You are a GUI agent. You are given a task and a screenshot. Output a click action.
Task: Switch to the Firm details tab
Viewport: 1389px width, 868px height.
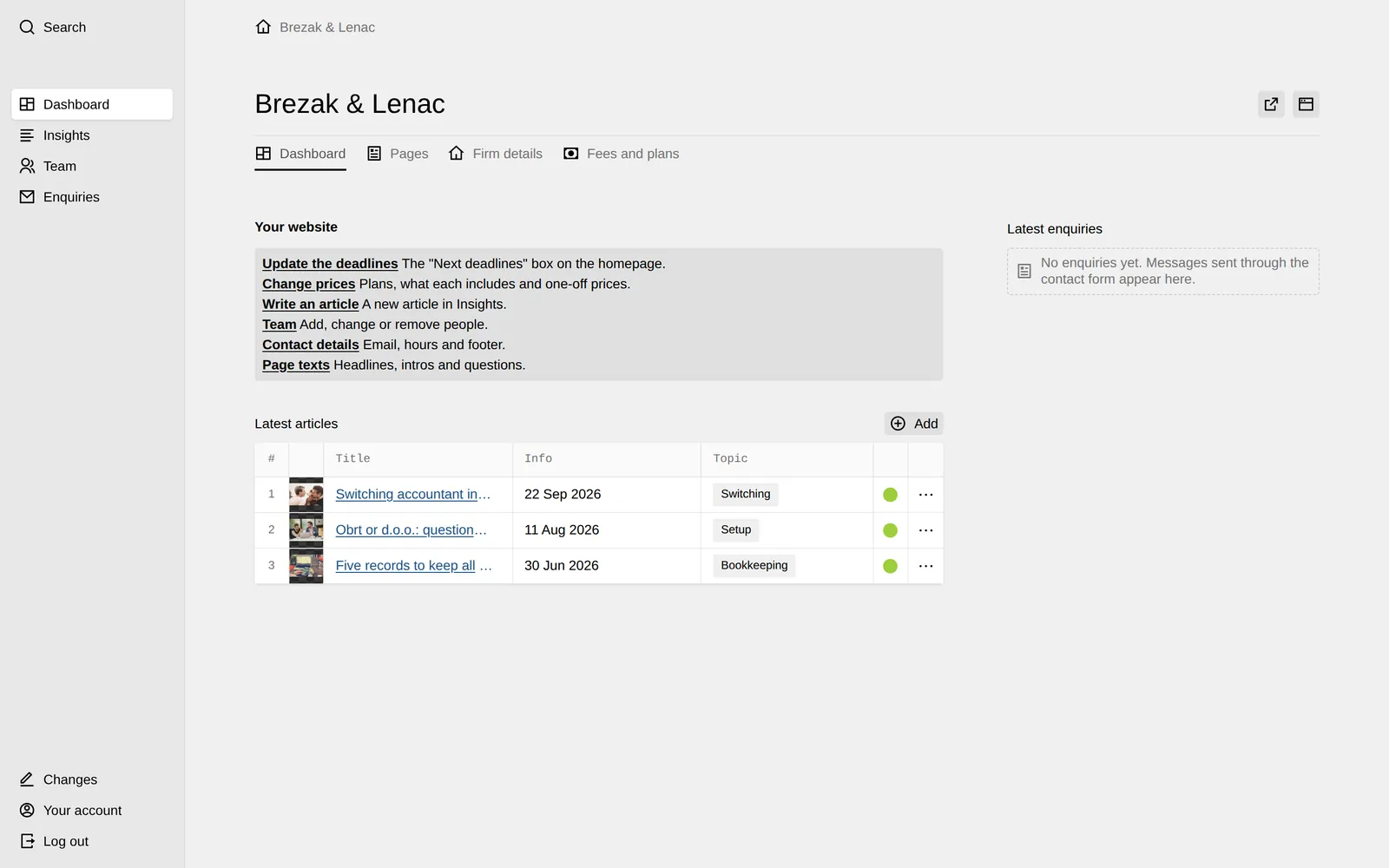click(x=496, y=154)
